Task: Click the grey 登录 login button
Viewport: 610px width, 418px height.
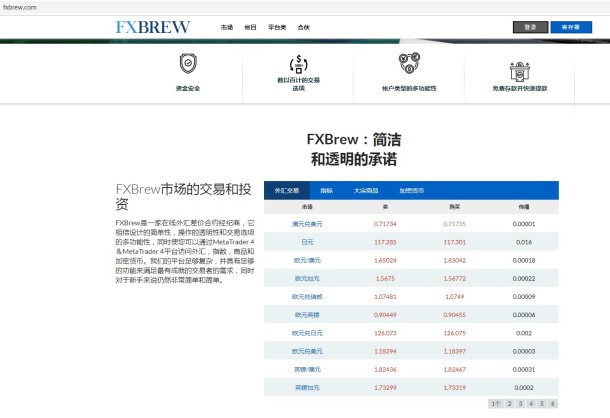Action: [531, 27]
